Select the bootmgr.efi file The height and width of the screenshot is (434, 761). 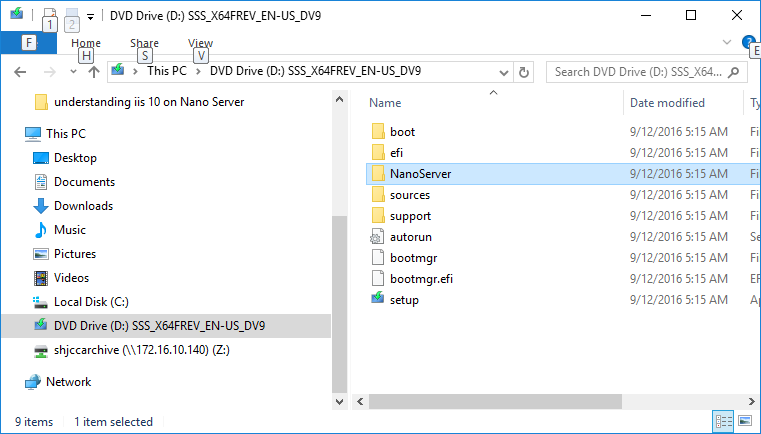[x=421, y=279]
